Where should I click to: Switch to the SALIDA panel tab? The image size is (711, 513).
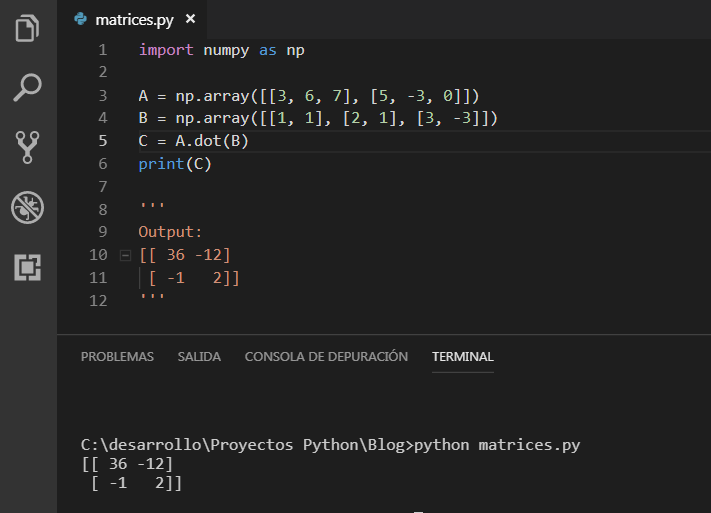(199, 357)
